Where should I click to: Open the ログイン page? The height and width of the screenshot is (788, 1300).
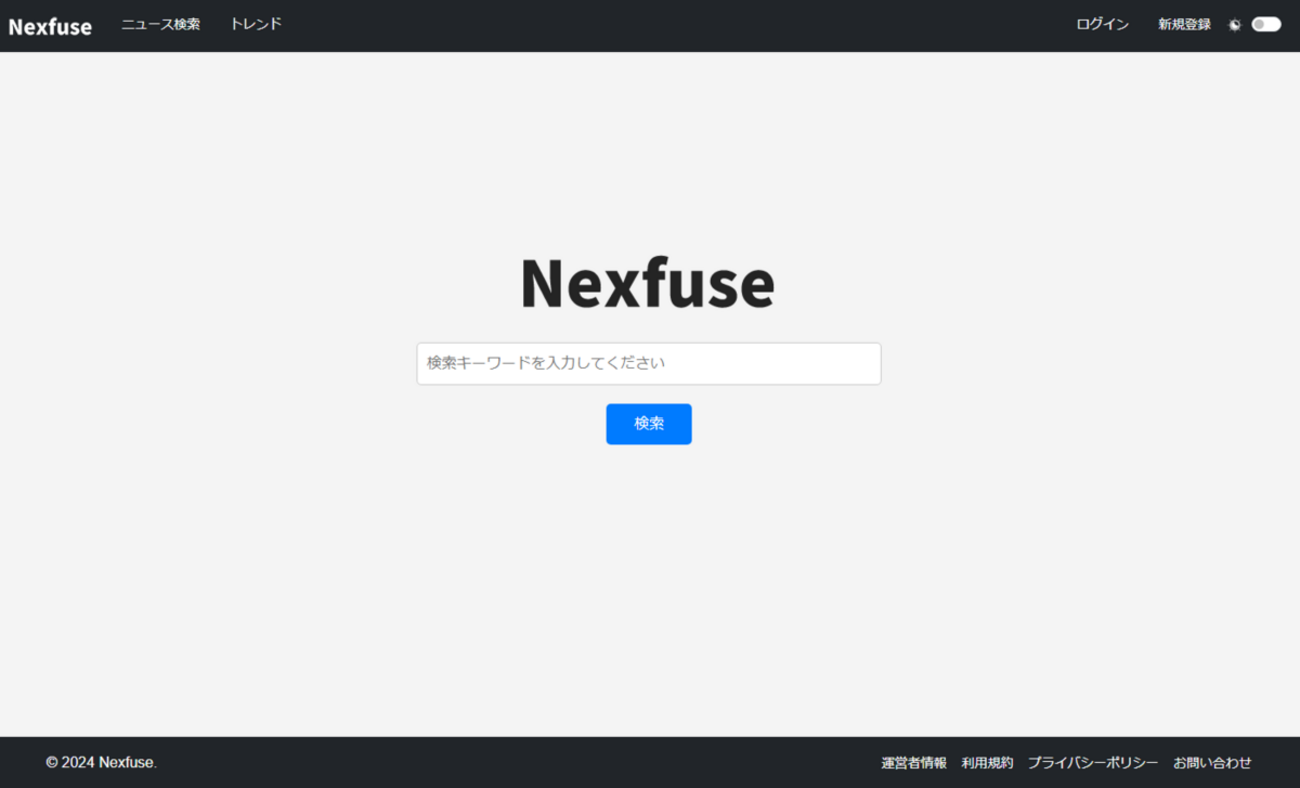1102,24
